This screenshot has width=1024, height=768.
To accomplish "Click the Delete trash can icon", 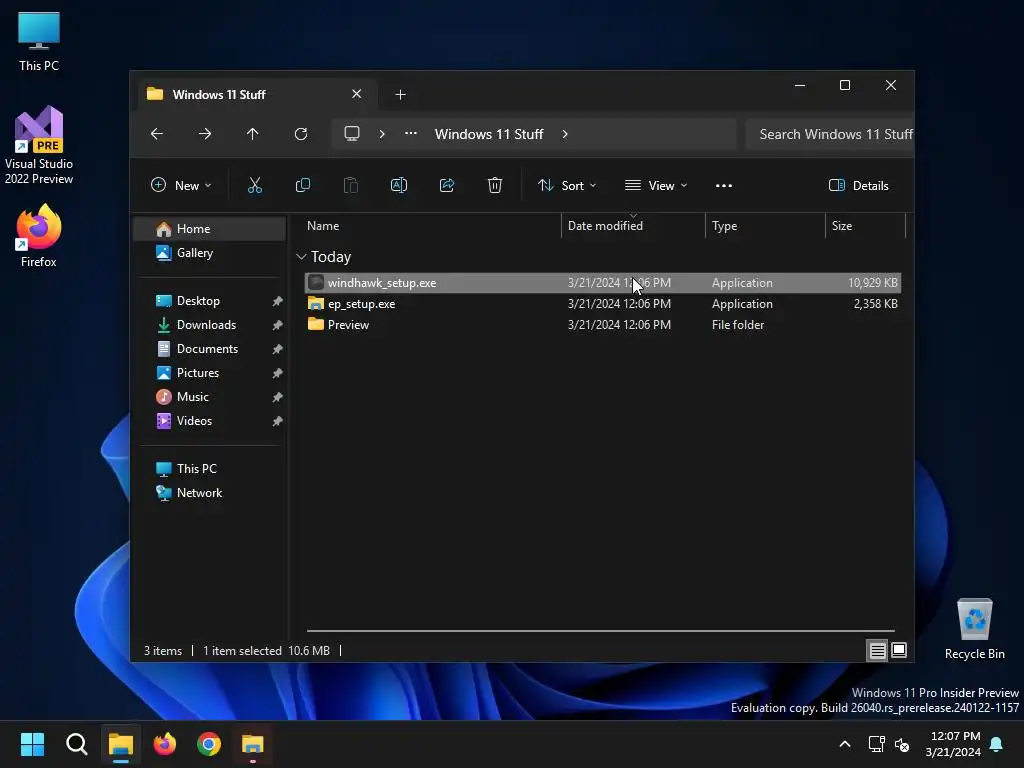I will 494,185.
